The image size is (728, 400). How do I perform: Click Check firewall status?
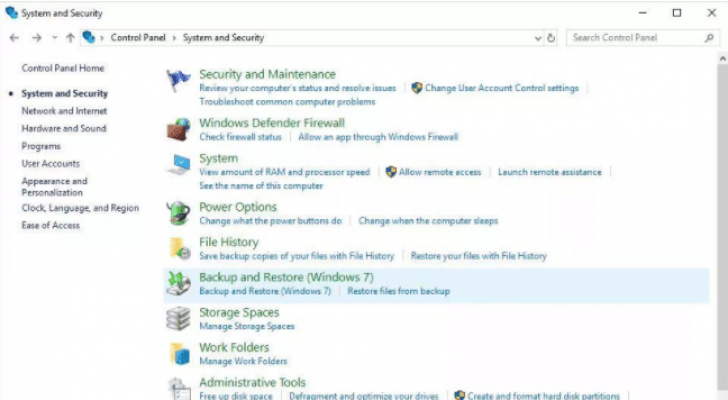pos(240,137)
